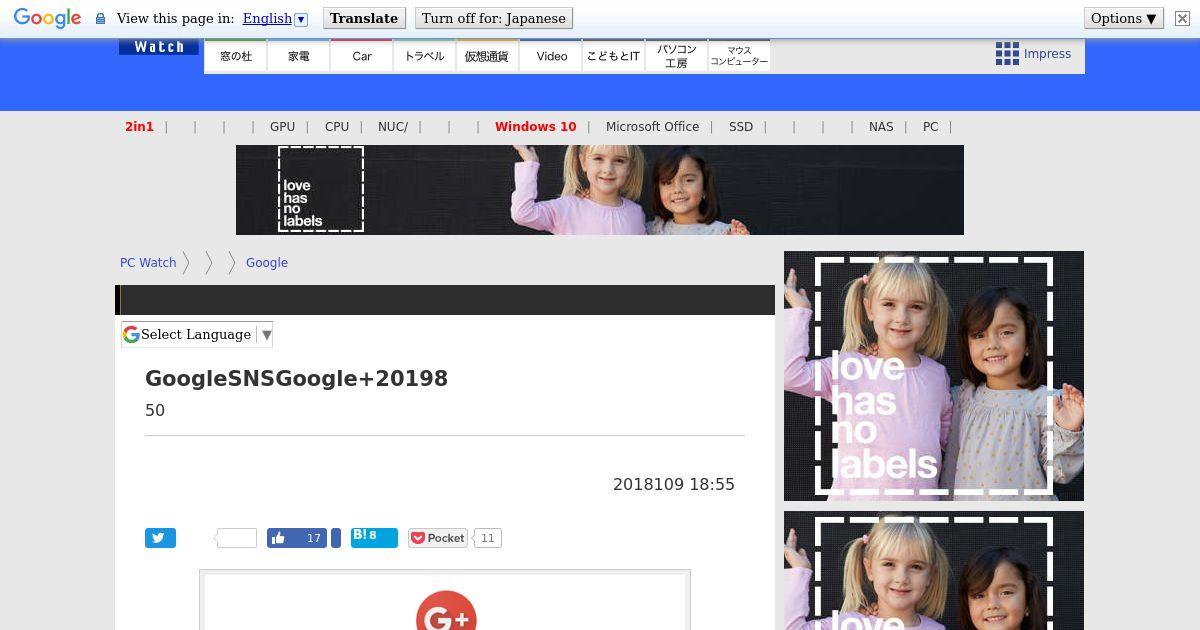Open the GPU topic link

point(282,127)
